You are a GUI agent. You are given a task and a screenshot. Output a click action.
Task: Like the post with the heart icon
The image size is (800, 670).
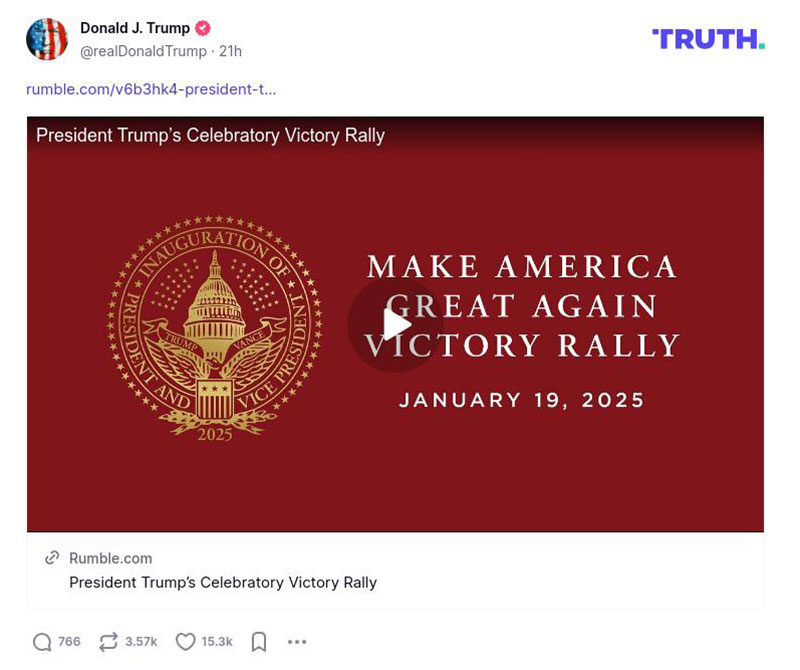click(x=184, y=641)
